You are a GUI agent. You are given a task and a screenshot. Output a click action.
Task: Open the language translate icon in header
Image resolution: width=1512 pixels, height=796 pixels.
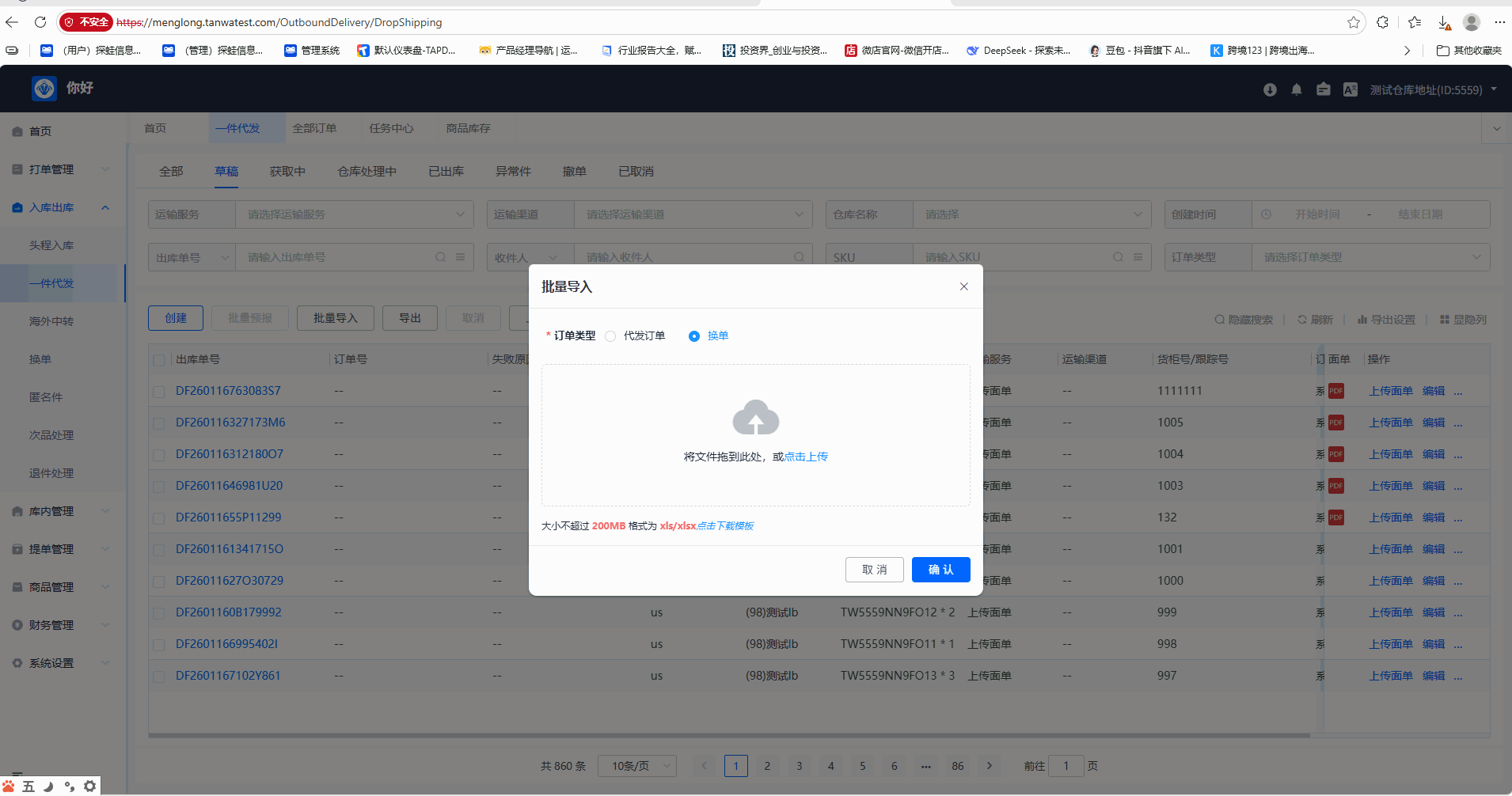[x=1350, y=90]
